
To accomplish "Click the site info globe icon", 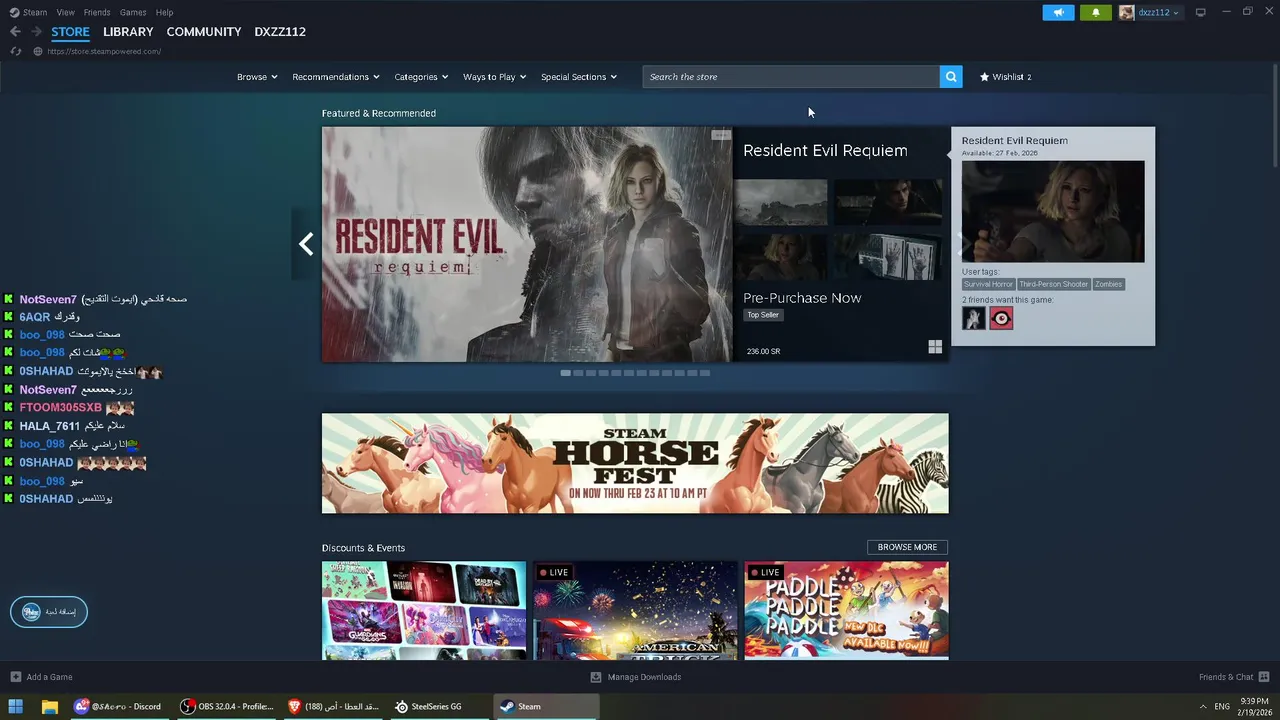I will (37, 51).
